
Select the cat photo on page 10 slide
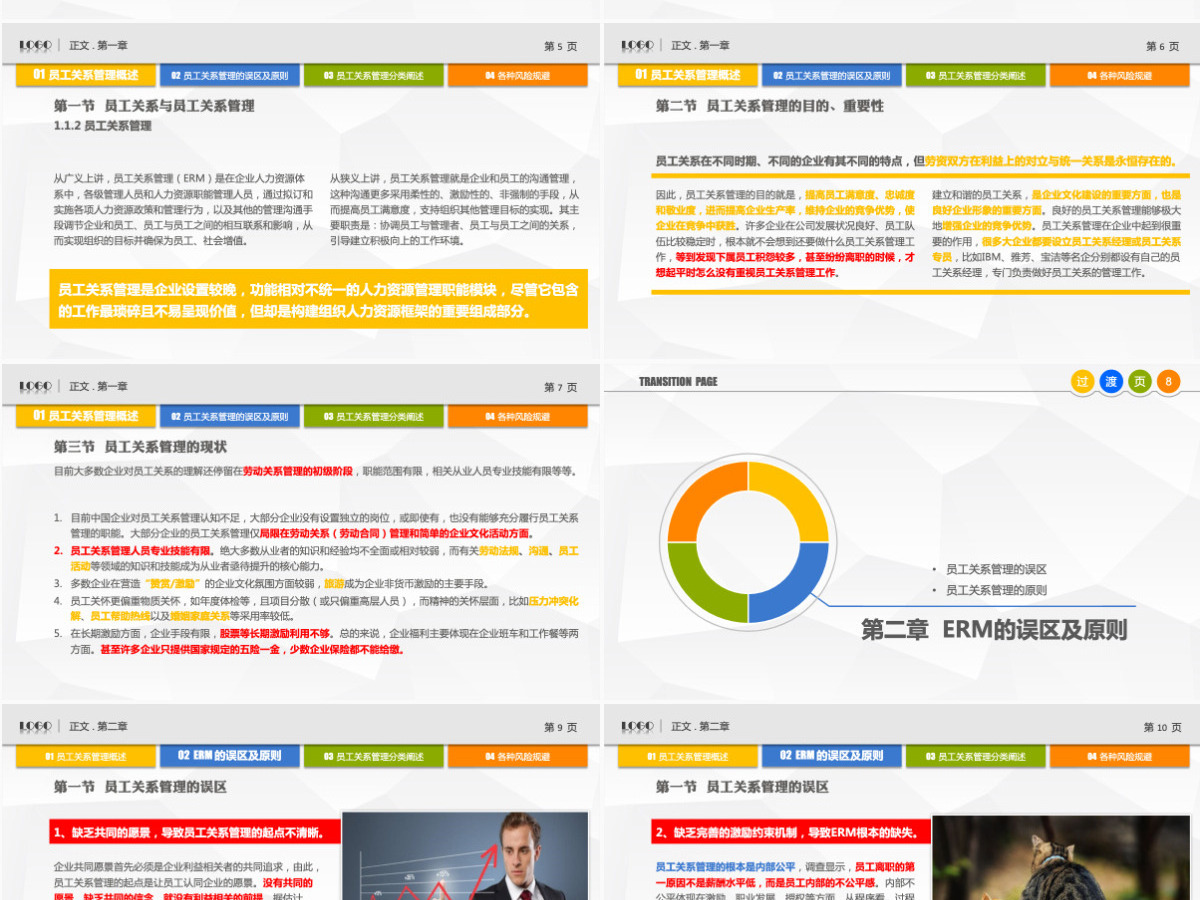[x=1061, y=858]
